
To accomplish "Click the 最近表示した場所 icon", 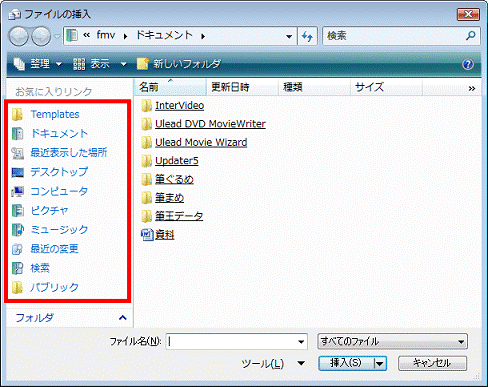I will pos(17,153).
